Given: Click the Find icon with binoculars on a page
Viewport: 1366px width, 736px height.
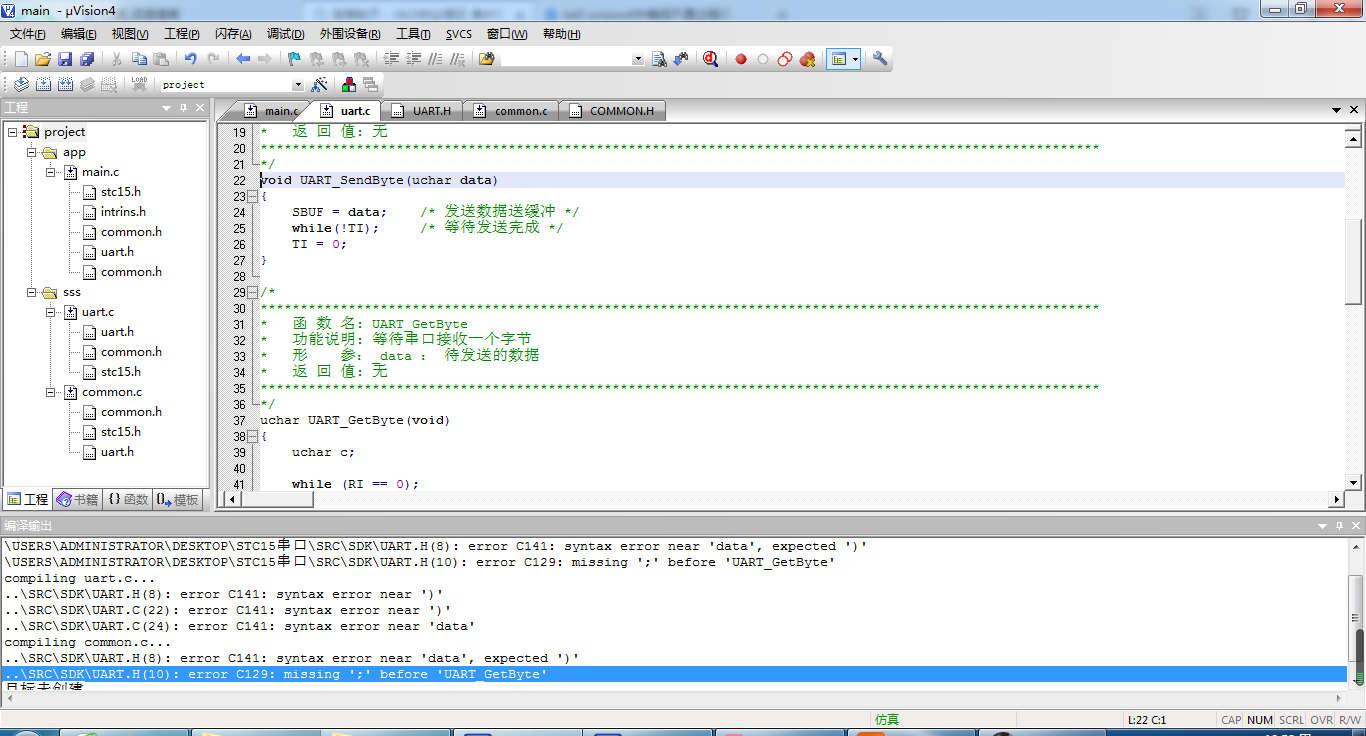Looking at the screenshot, I should pyautogui.click(x=659, y=60).
